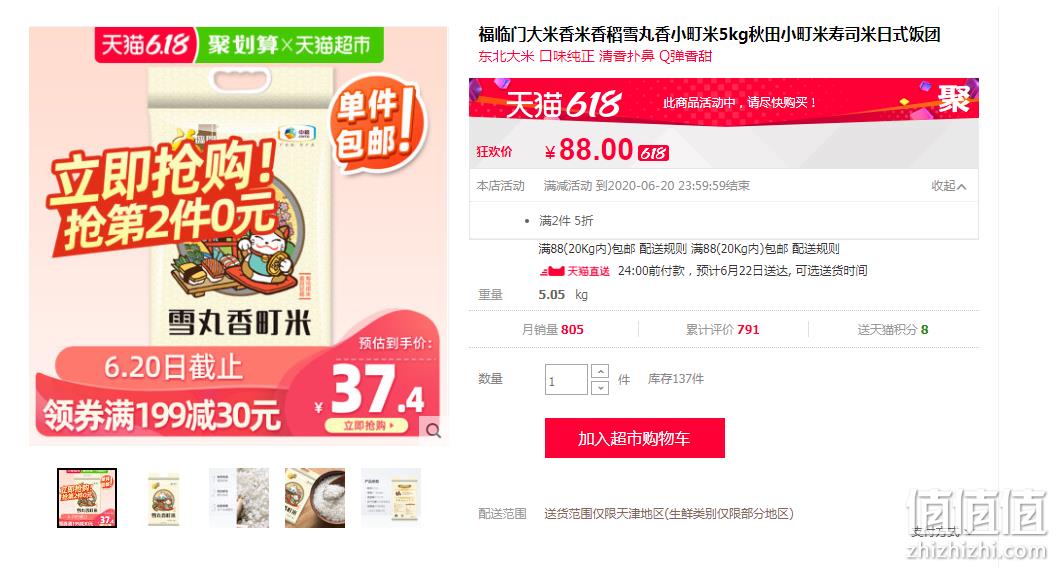Click the 天猫618 banner logo
1056x568 pixels.
coord(564,104)
